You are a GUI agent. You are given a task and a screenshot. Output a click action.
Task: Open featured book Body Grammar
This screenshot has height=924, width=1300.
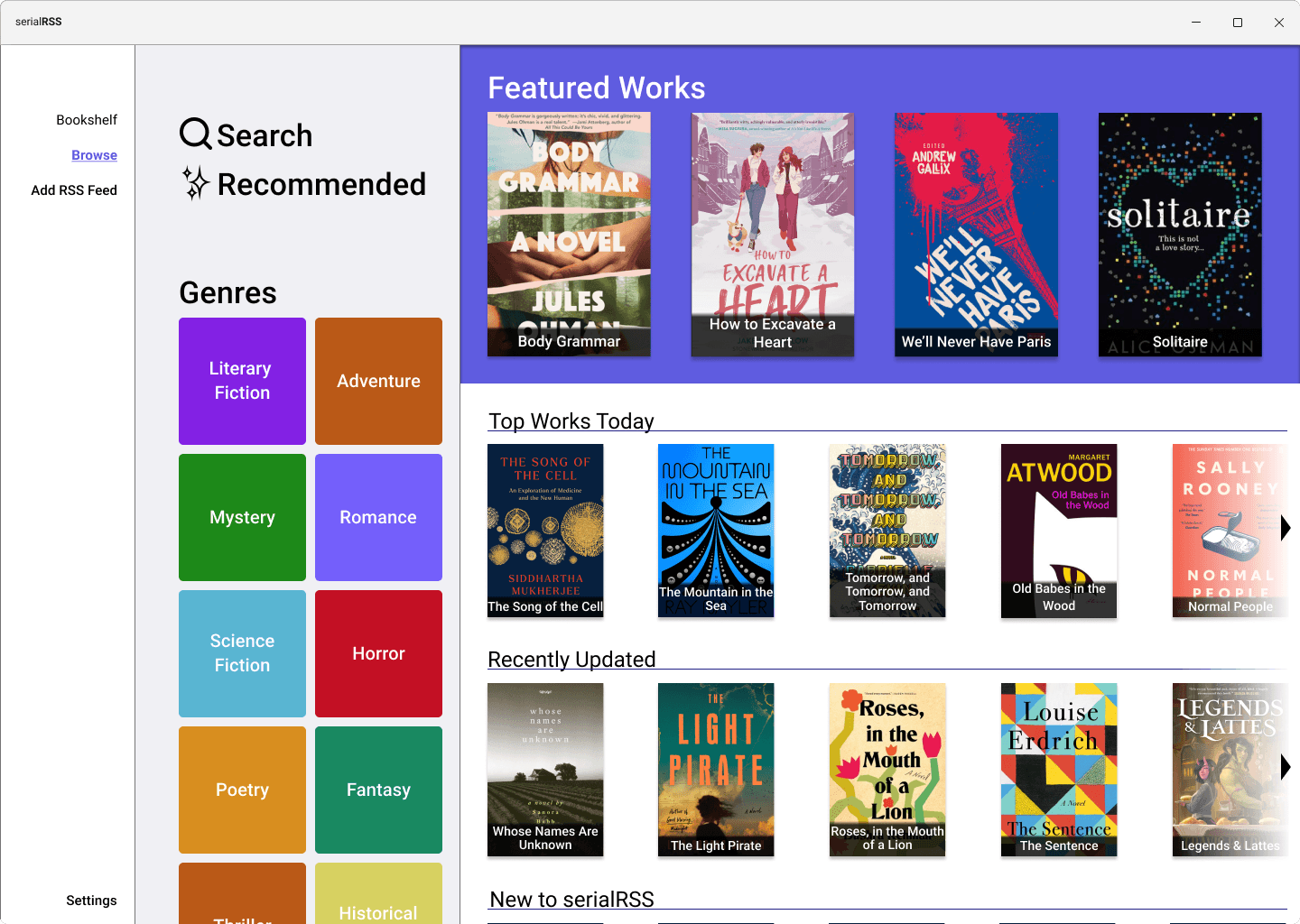569,235
